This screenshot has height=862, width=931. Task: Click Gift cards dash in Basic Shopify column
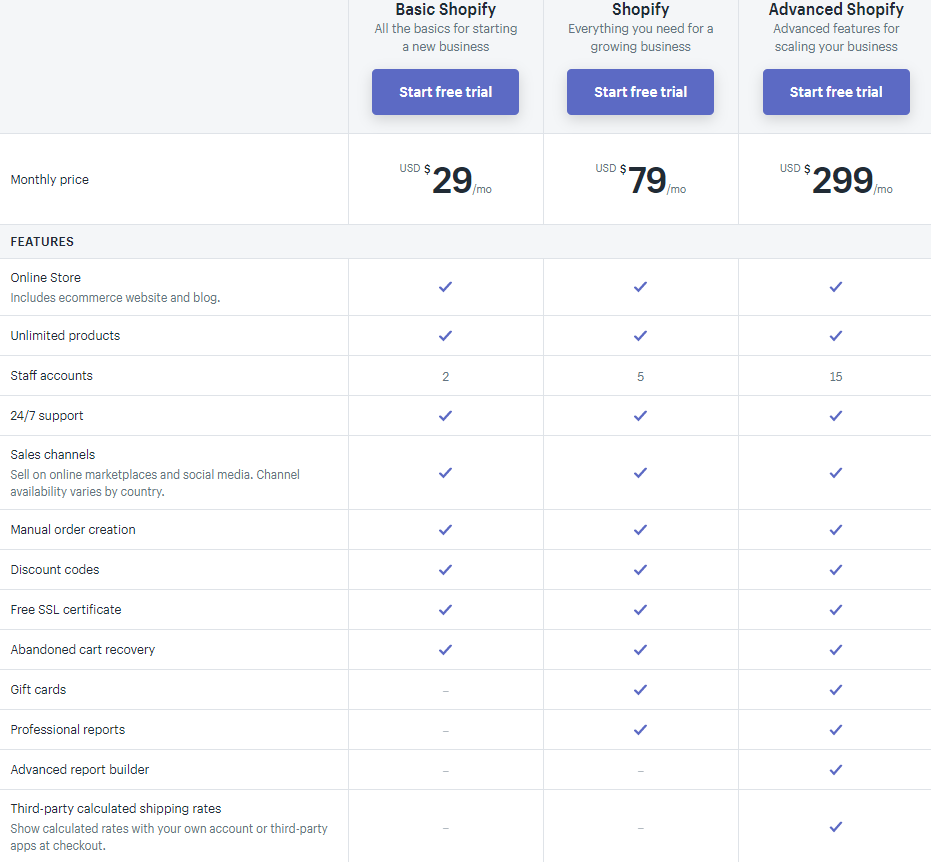pos(445,691)
